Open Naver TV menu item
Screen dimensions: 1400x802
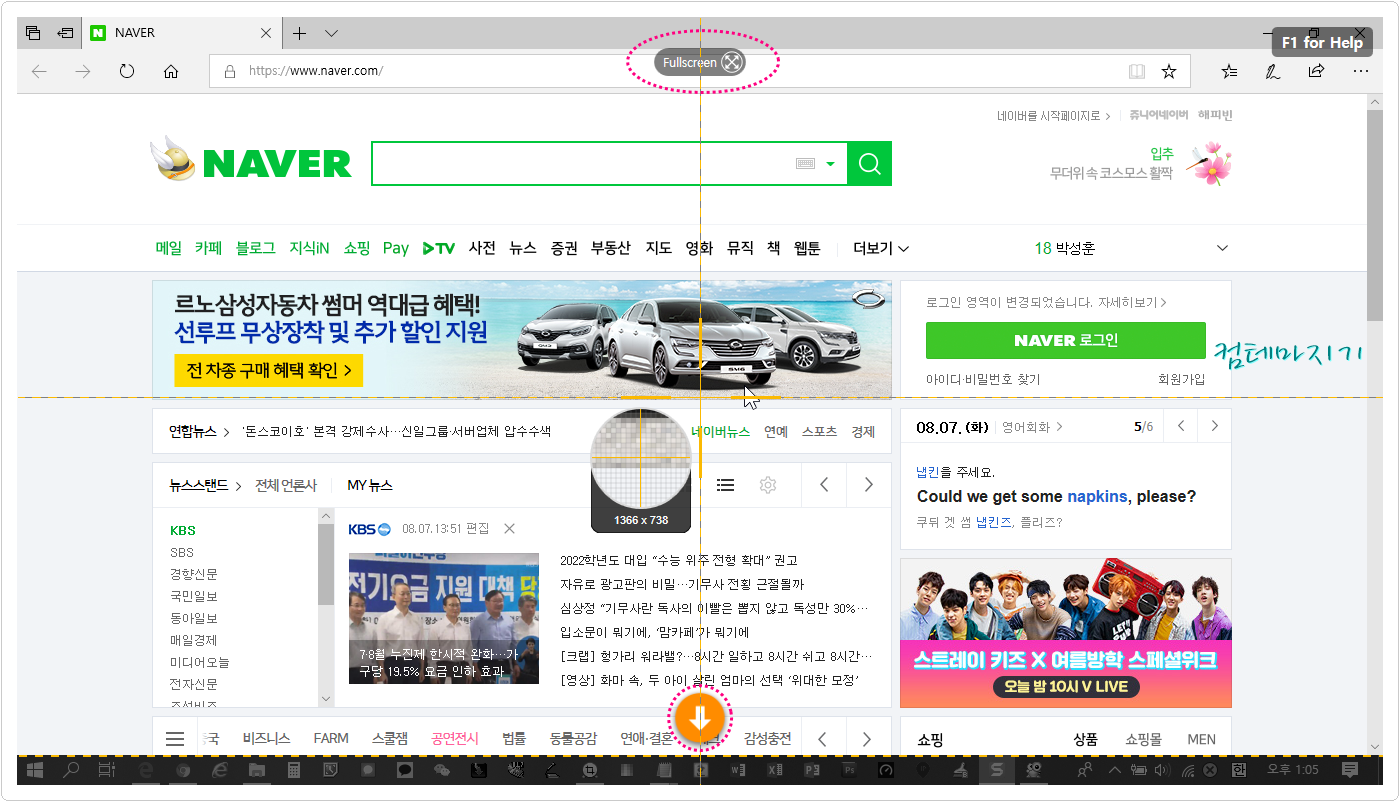coord(438,248)
